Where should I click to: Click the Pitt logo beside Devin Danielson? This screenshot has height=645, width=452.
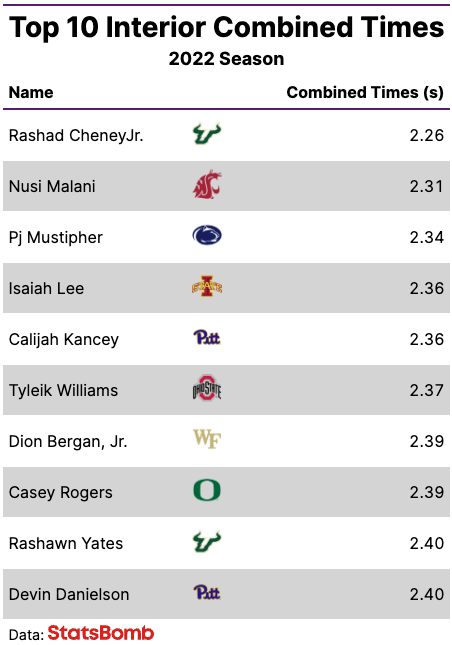coord(207,593)
